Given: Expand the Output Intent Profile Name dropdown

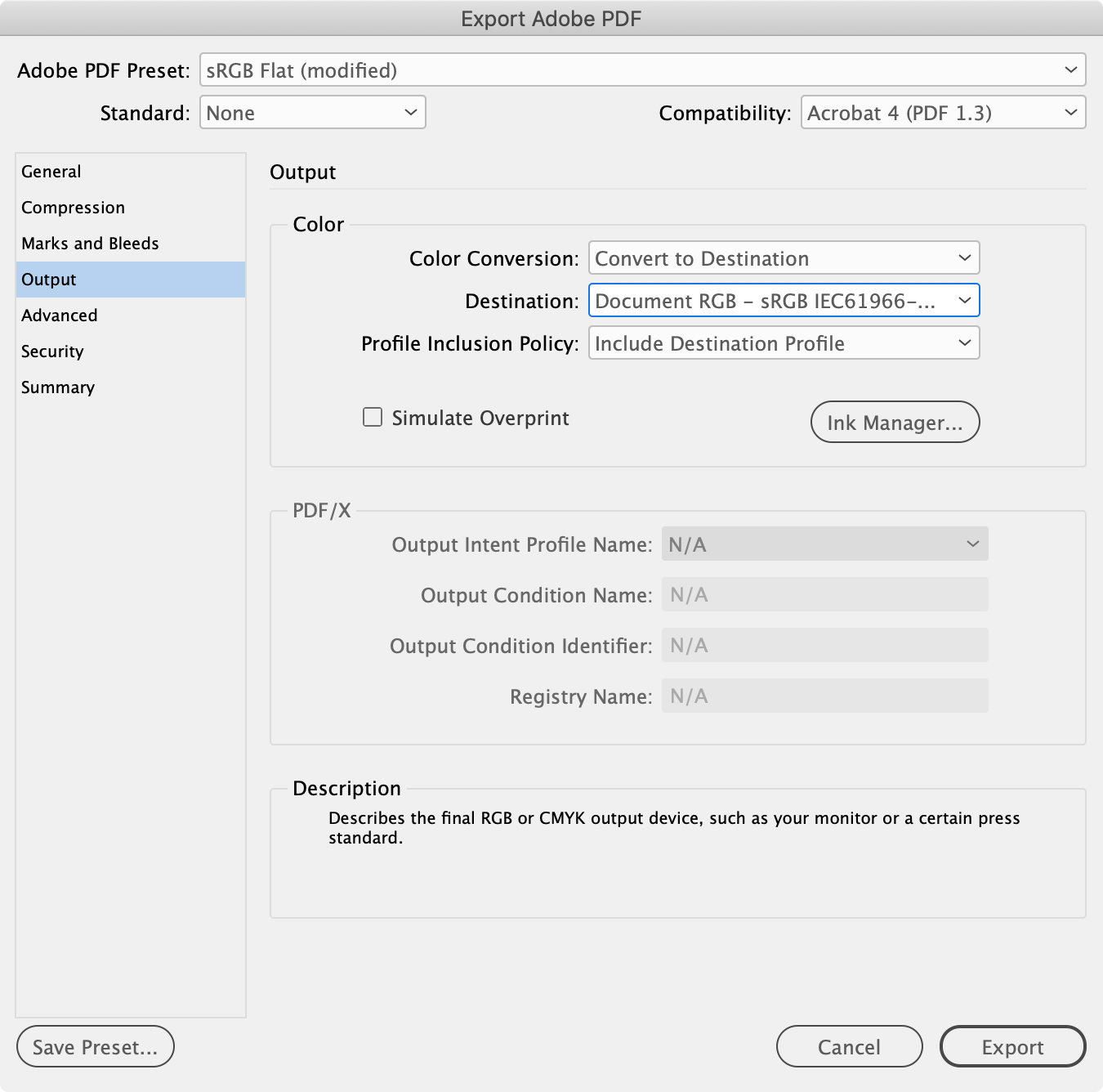Looking at the screenshot, I should pos(824,544).
